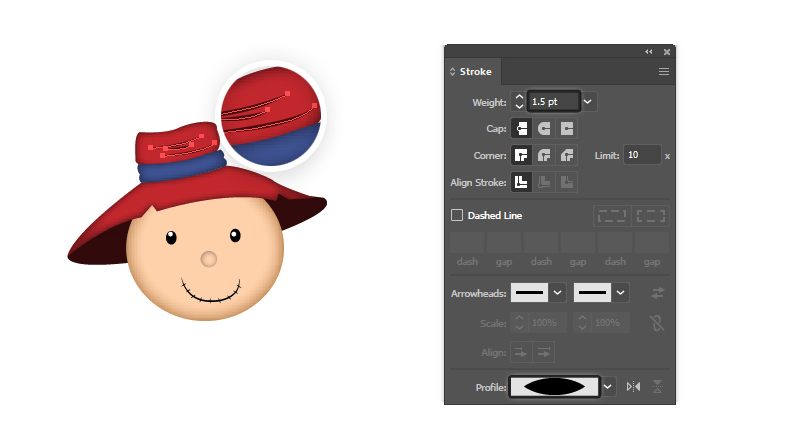Choose the Round Join corner icon
The height and width of the screenshot is (440, 800).
(544, 155)
